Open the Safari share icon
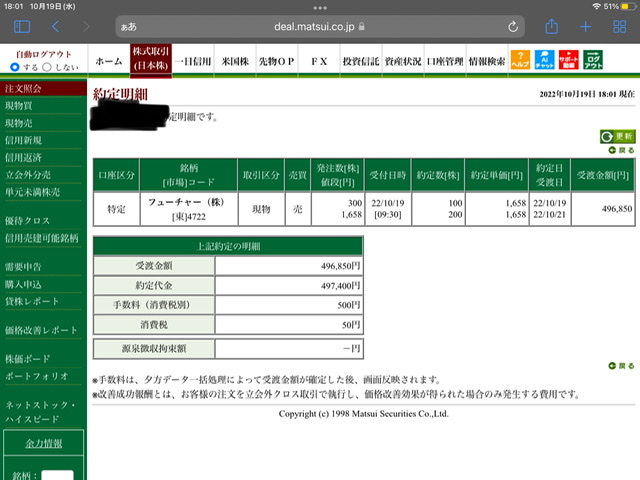Screen dimensions: 640x480 tap(551, 26)
